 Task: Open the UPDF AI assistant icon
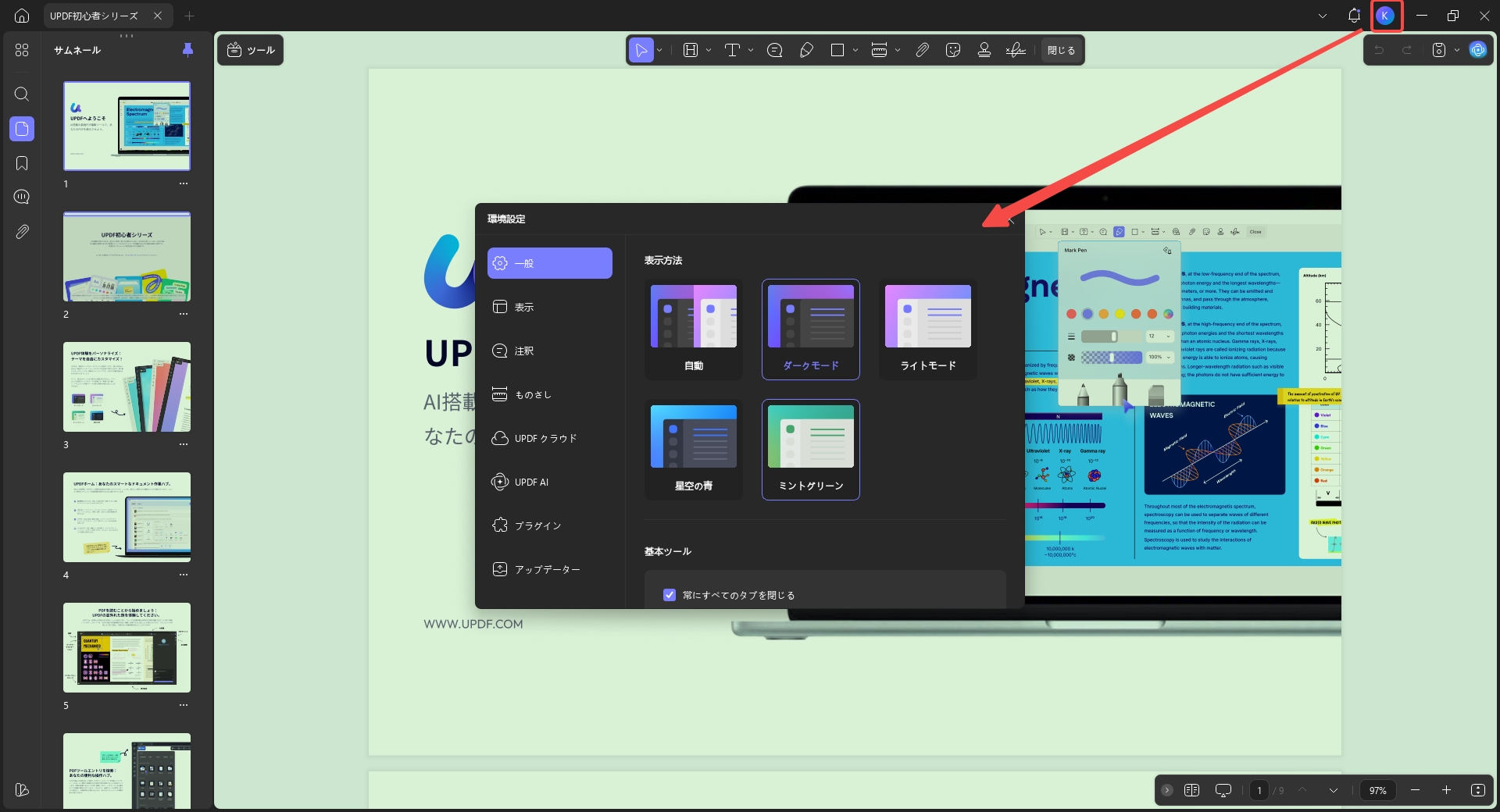click(1477, 50)
